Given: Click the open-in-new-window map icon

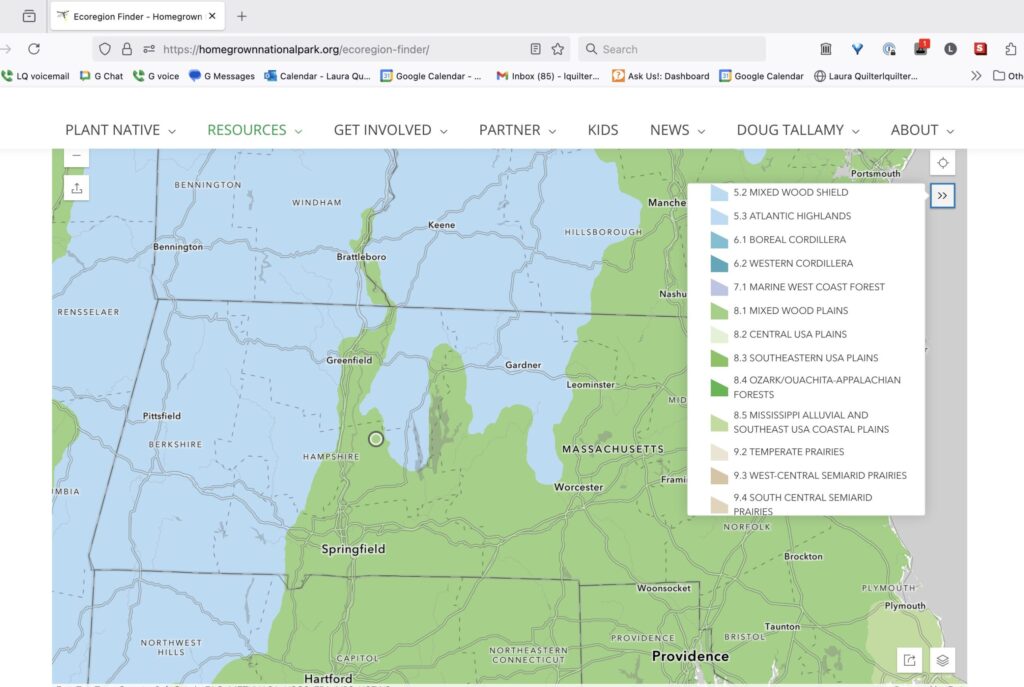Looking at the screenshot, I should click(x=909, y=660).
